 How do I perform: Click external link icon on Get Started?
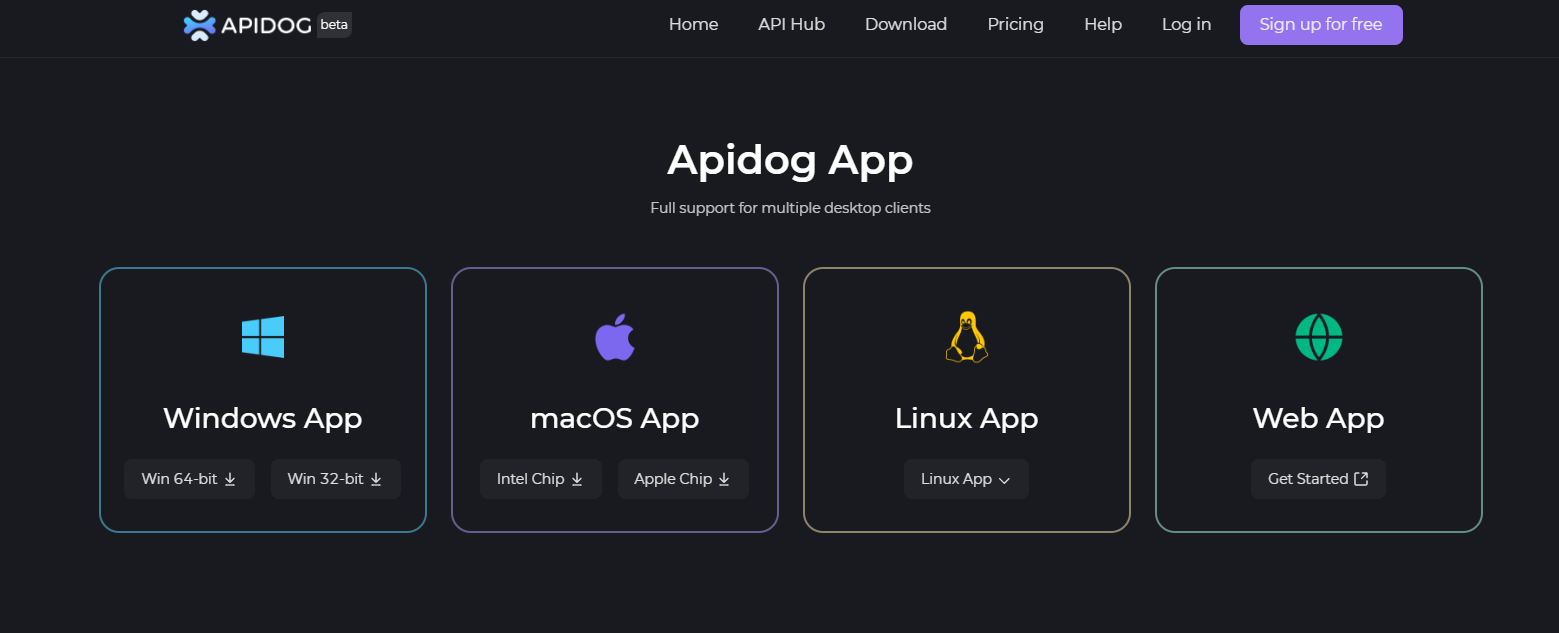click(1361, 479)
